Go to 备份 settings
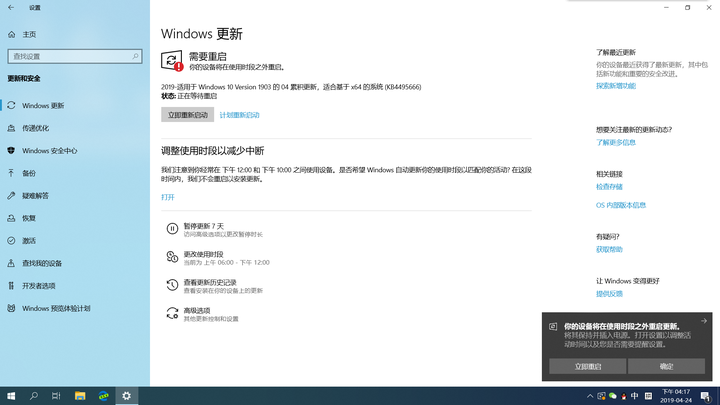 click(75, 173)
